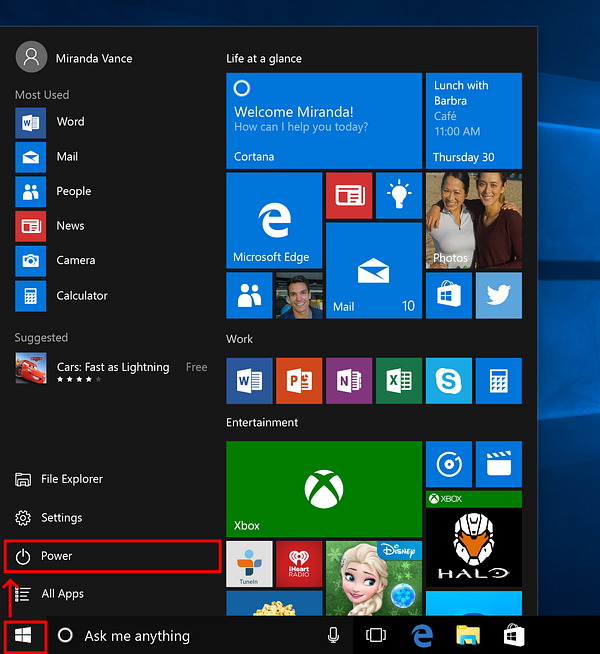Open Word from the Most Used list

[x=50, y=122]
